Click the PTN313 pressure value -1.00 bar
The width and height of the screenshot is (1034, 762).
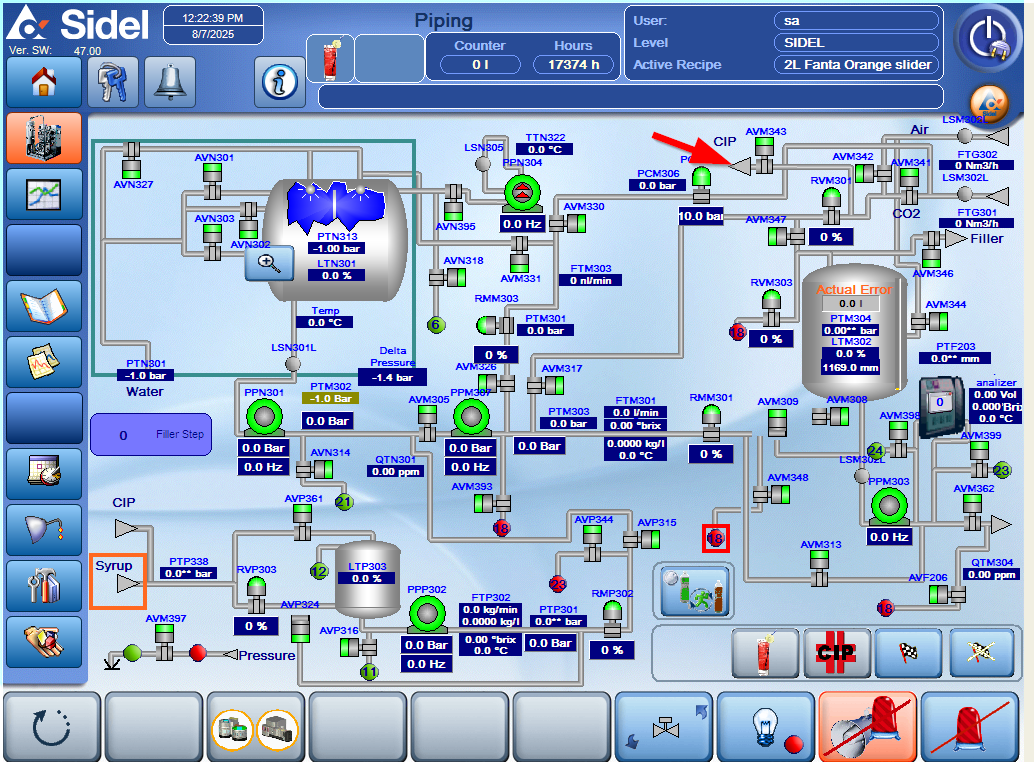click(x=337, y=249)
